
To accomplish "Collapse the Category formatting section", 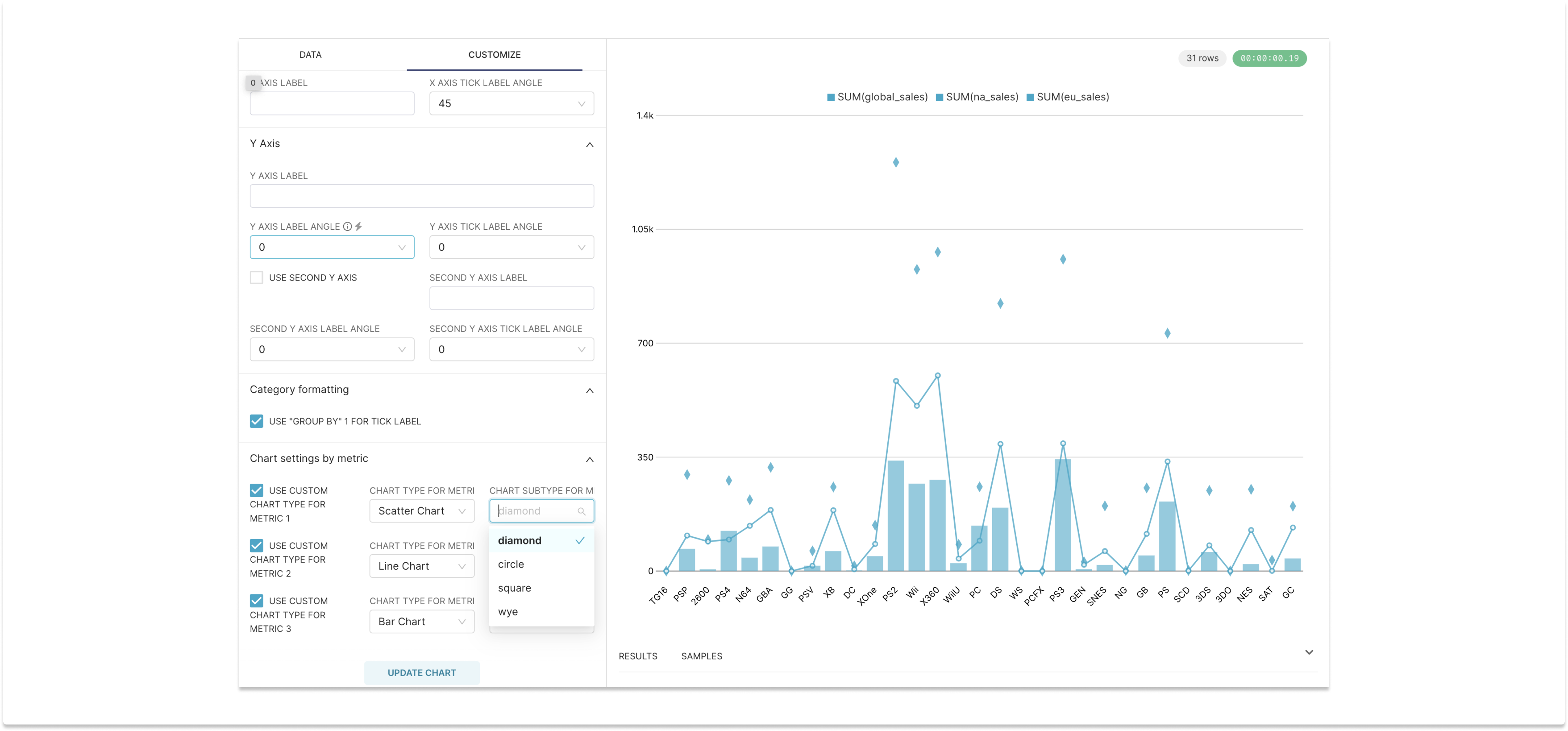I will coord(589,391).
